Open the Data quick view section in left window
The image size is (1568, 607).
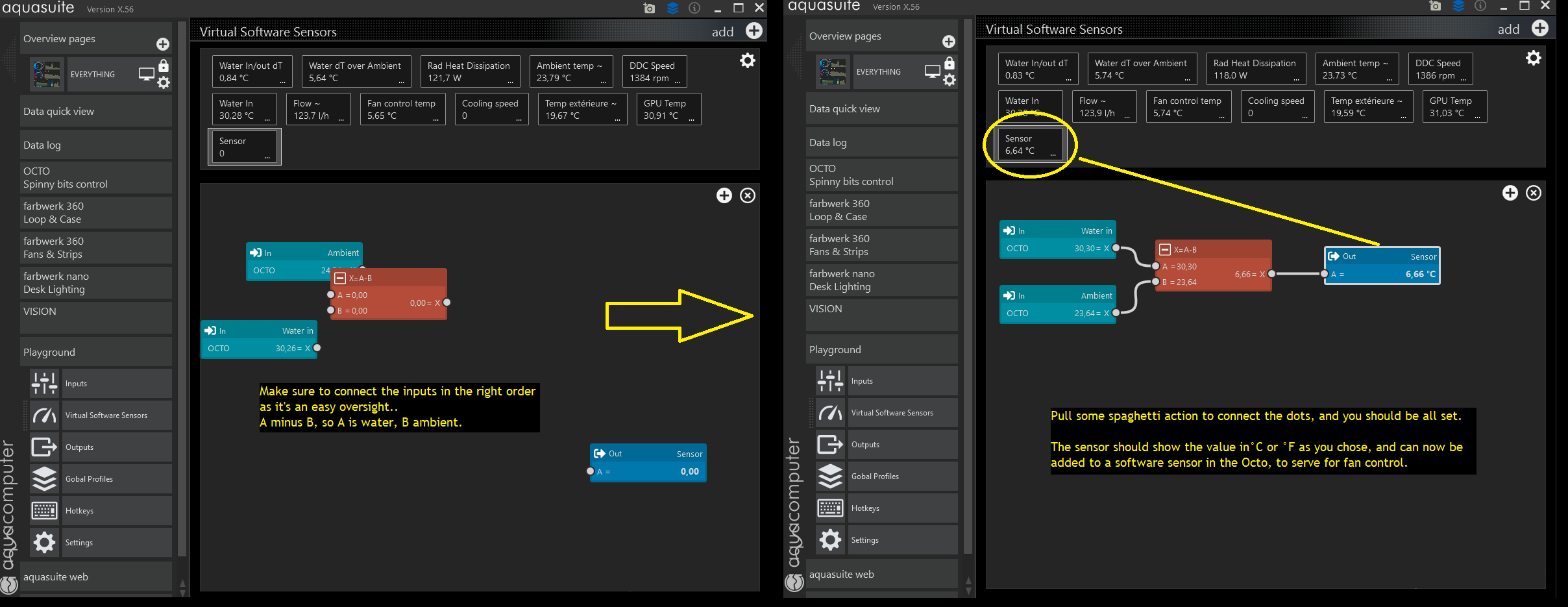coord(96,111)
